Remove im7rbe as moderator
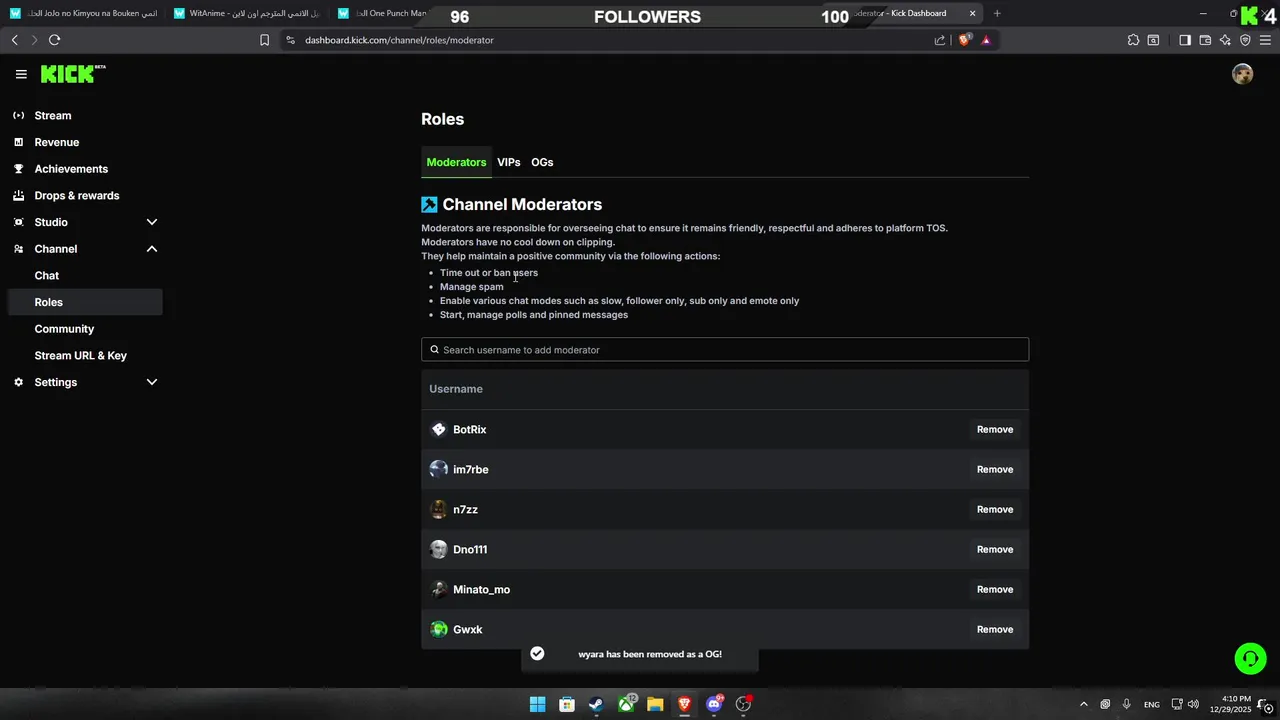This screenshot has height=720, width=1280. pos(995,469)
